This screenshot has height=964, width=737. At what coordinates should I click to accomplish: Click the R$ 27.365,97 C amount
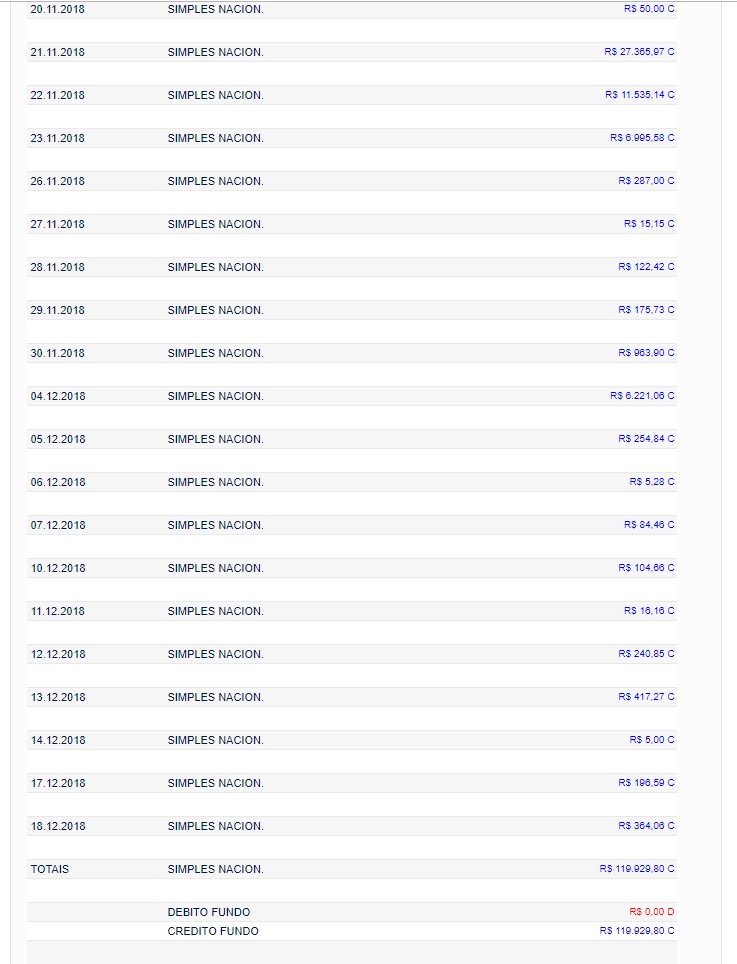[x=639, y=52]
